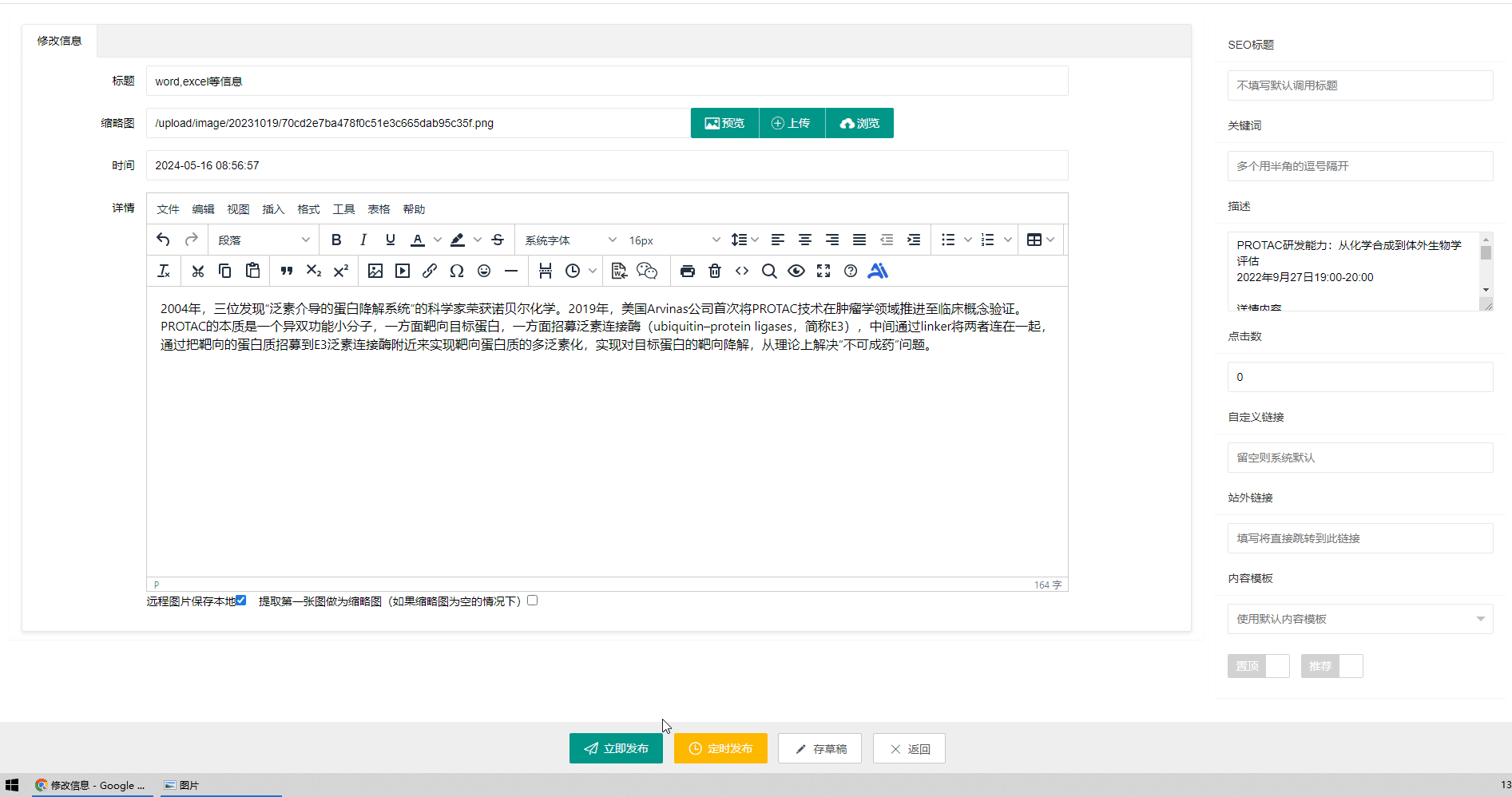Insert a page break
1512x797 pixels.
[x=546, y=271]
